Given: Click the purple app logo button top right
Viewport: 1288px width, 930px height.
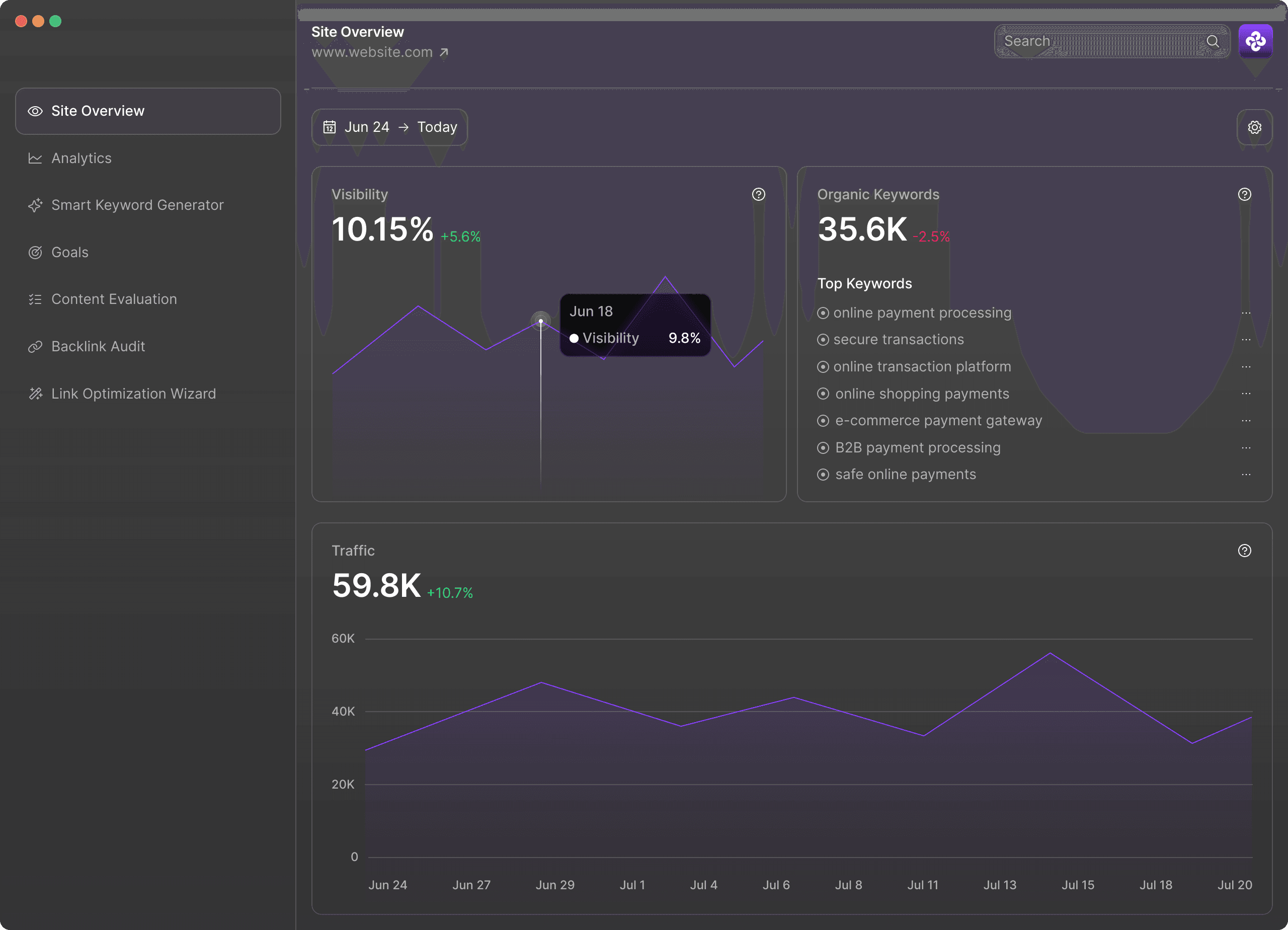Looking at the screenshot, I should point(1256,41).
